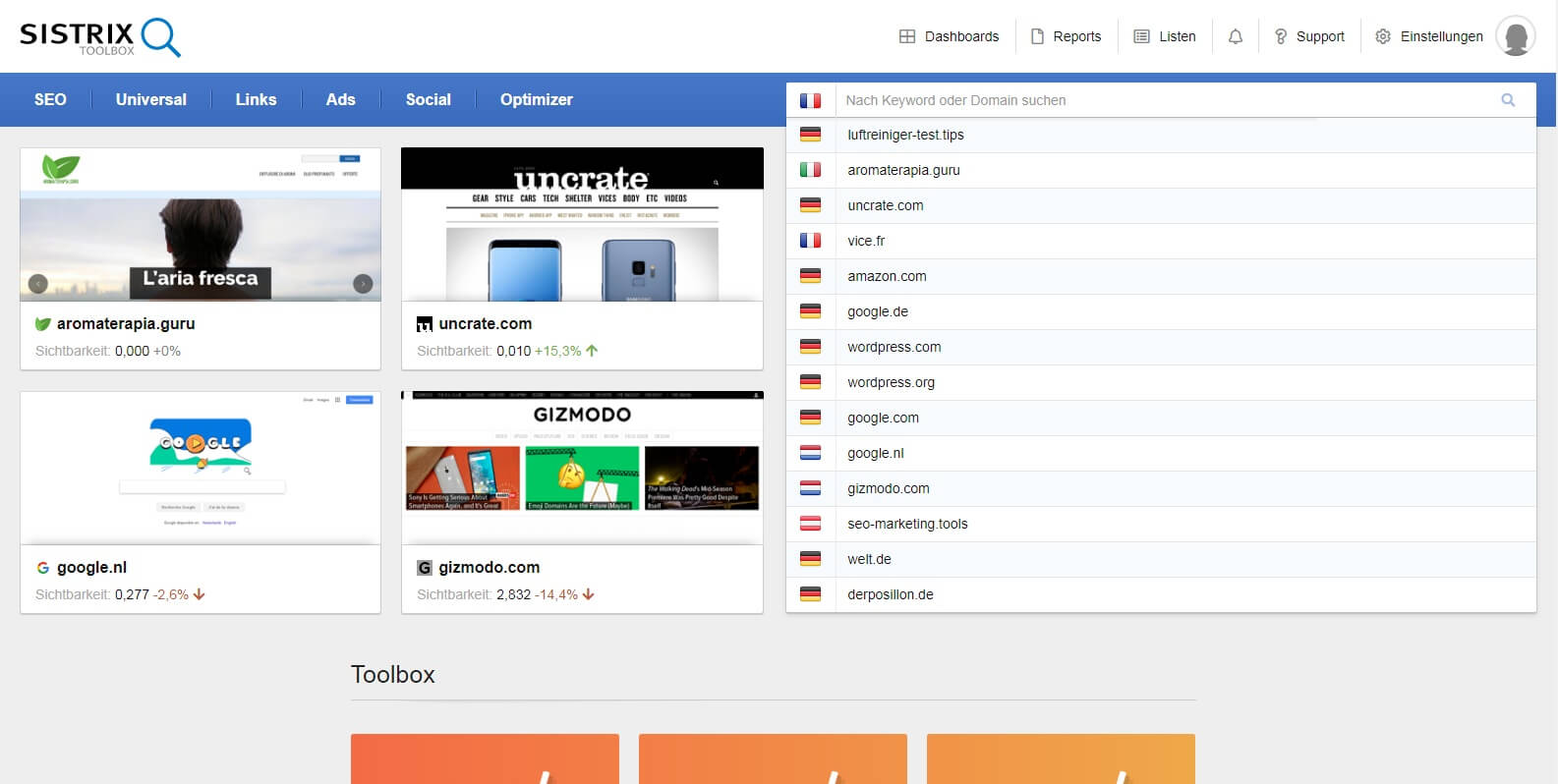
Task: Click previous arrow on aromaterapia.guru slideshow
Action: [38, 284]
